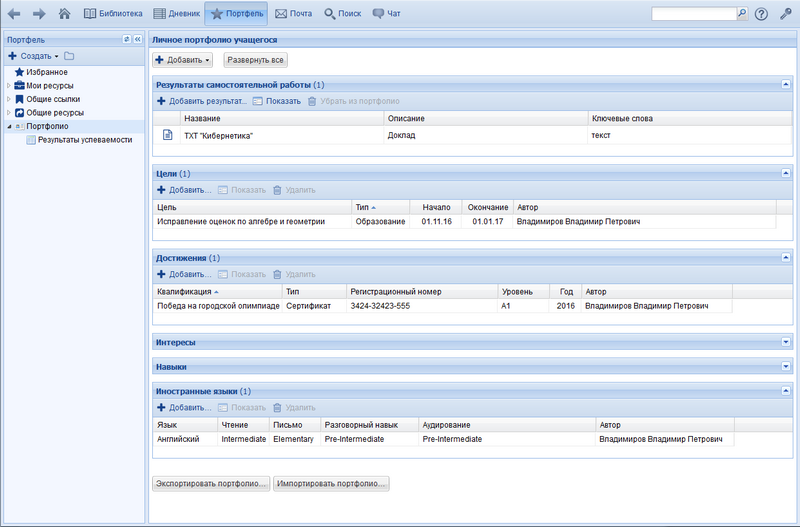
Task: Collapse the Цели section
Action: pos(786,173)
